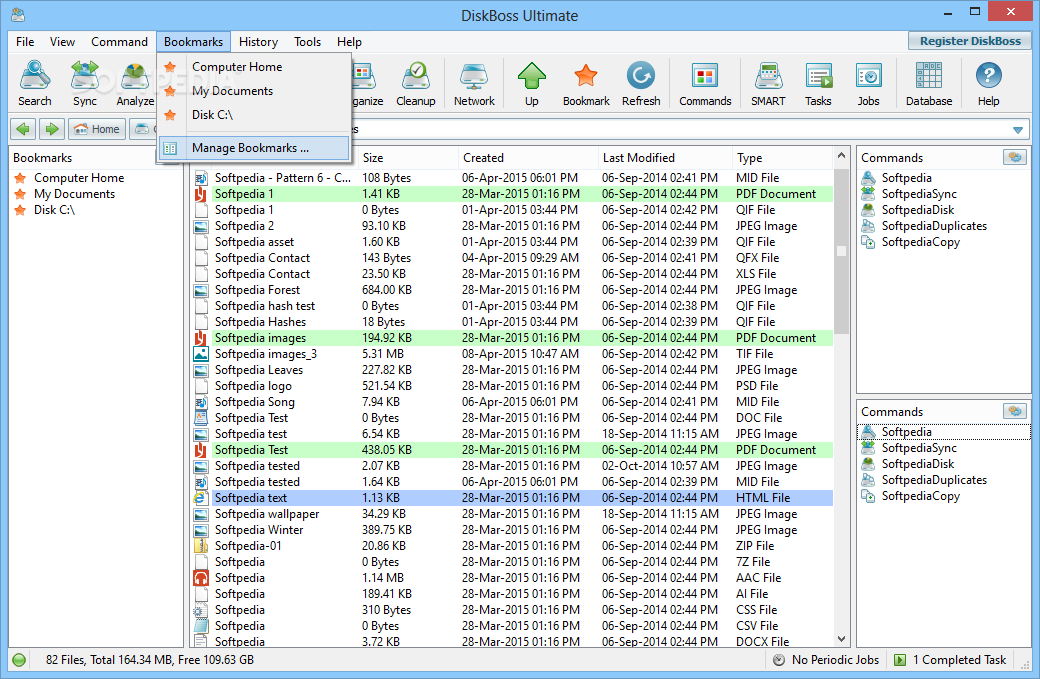Open the SMART disk monitor
This screenshot has height=679, width=1040.
(768, 84)
